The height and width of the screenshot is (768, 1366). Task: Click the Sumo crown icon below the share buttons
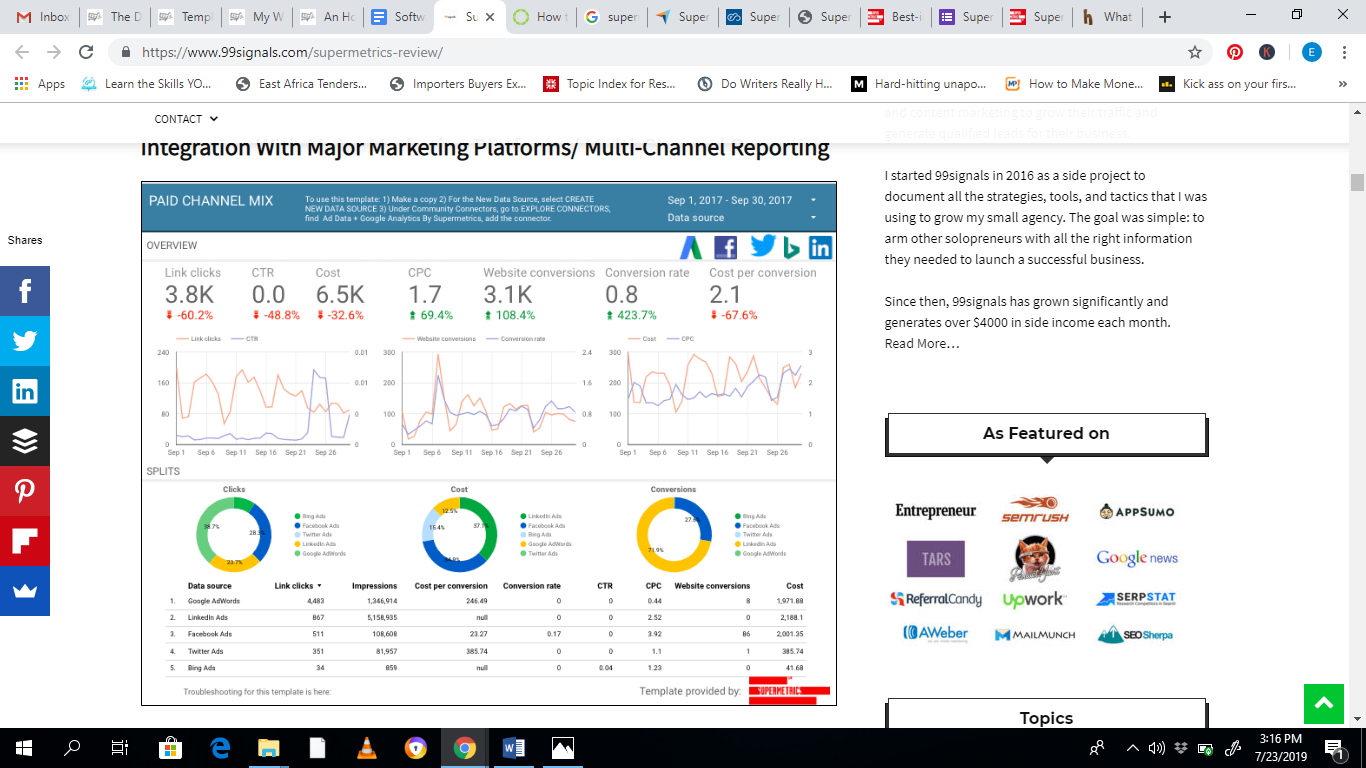point(25,591)
